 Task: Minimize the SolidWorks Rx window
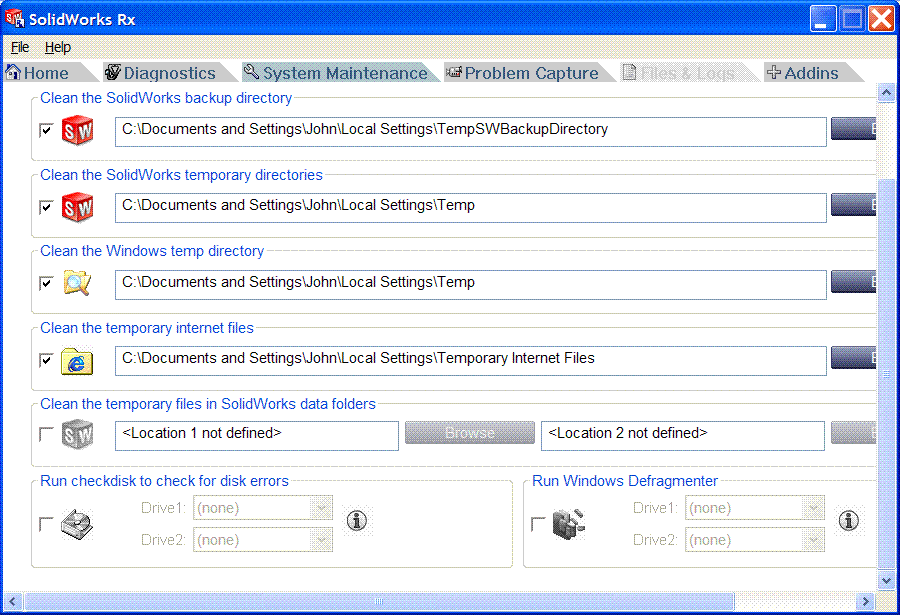click(x=823, y=19)
